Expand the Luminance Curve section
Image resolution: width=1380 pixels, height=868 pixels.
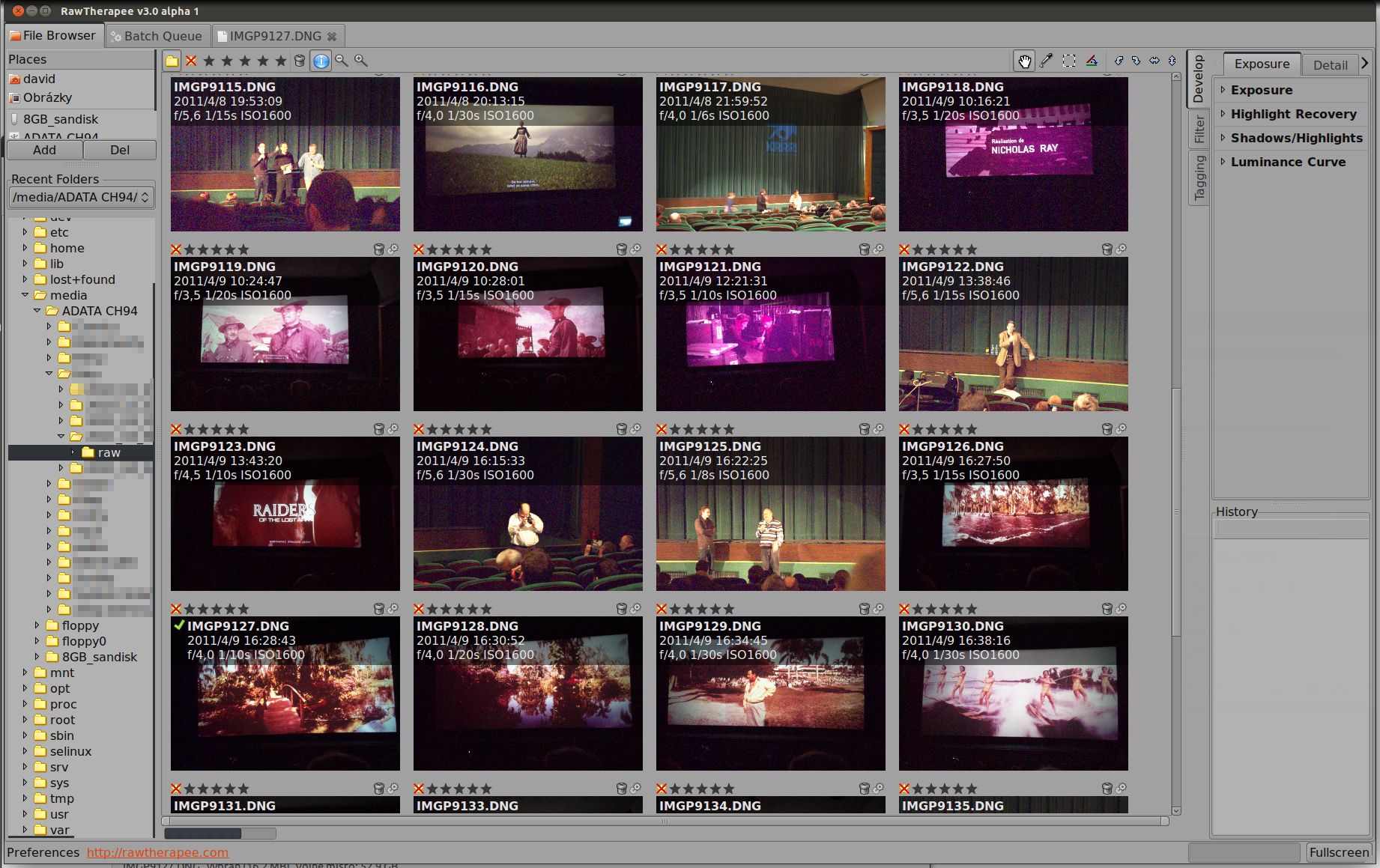(1223, 162)
